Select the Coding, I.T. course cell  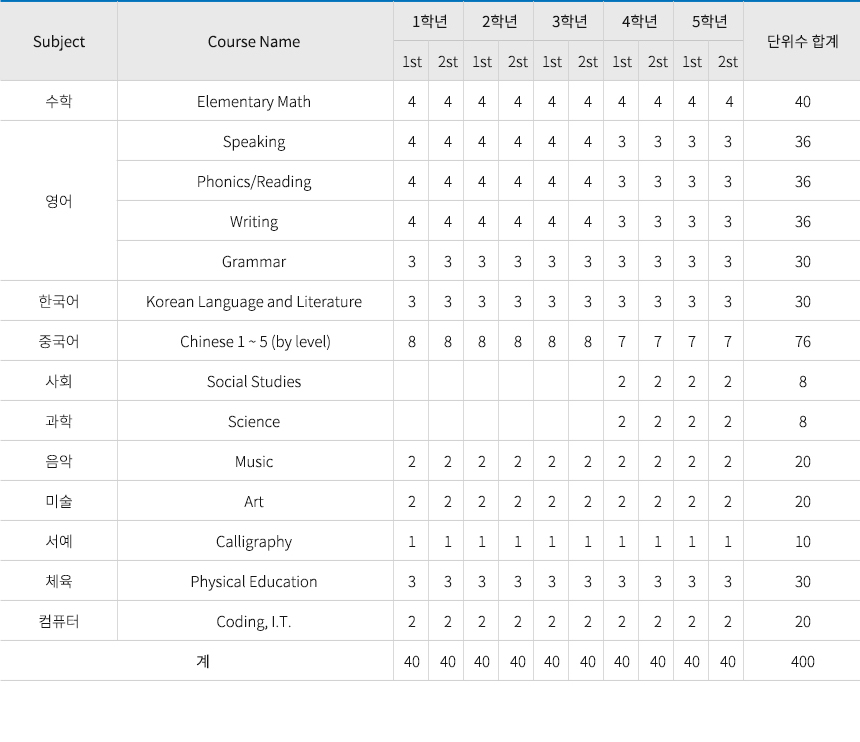254,621
